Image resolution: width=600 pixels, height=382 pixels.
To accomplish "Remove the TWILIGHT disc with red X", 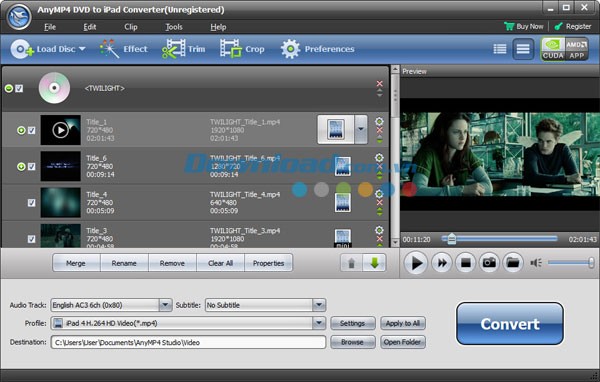I will pyautogui.click(x=379, y=83).
